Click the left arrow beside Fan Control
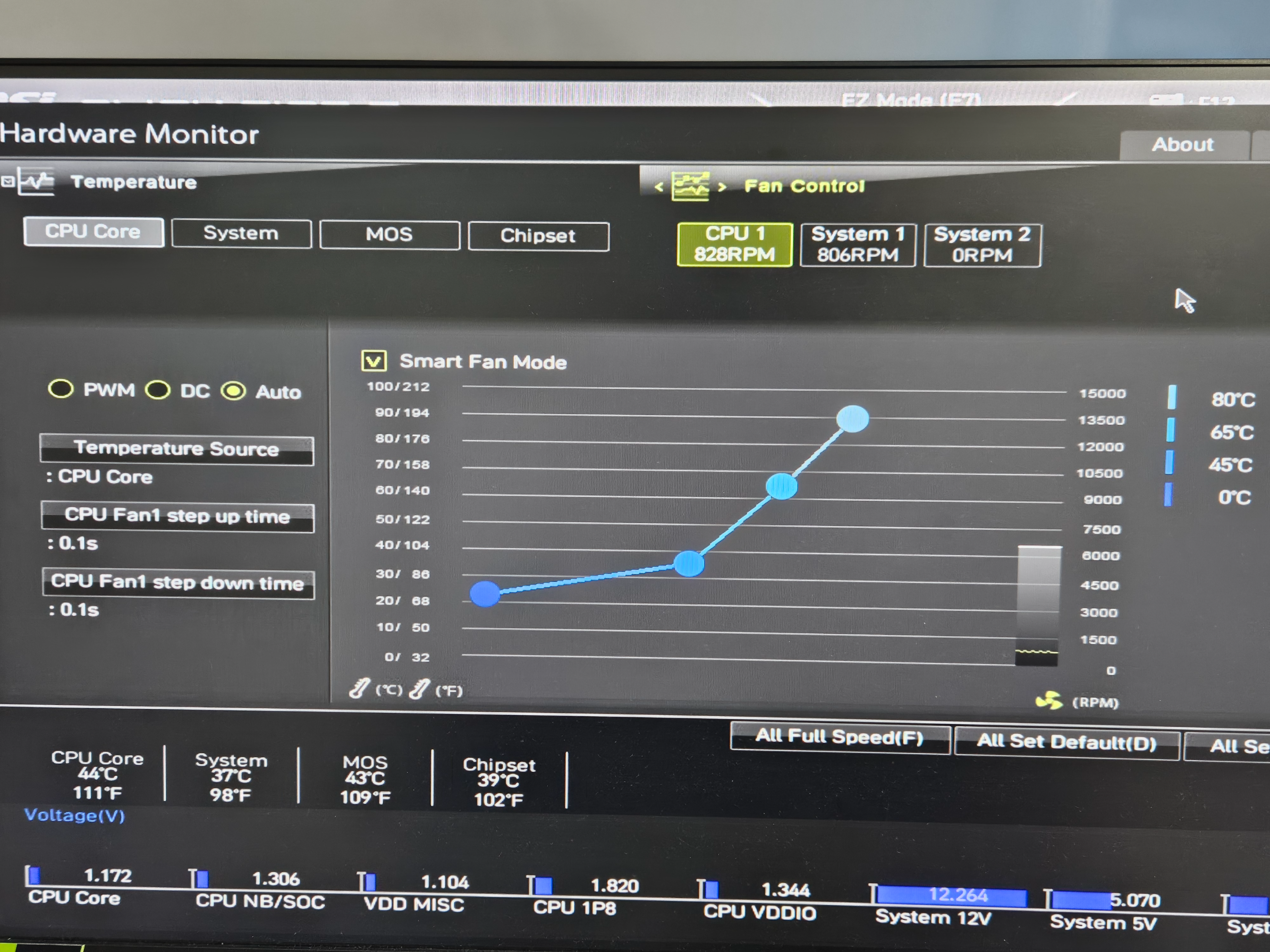The image size is (1270, 952). (659, 186)
